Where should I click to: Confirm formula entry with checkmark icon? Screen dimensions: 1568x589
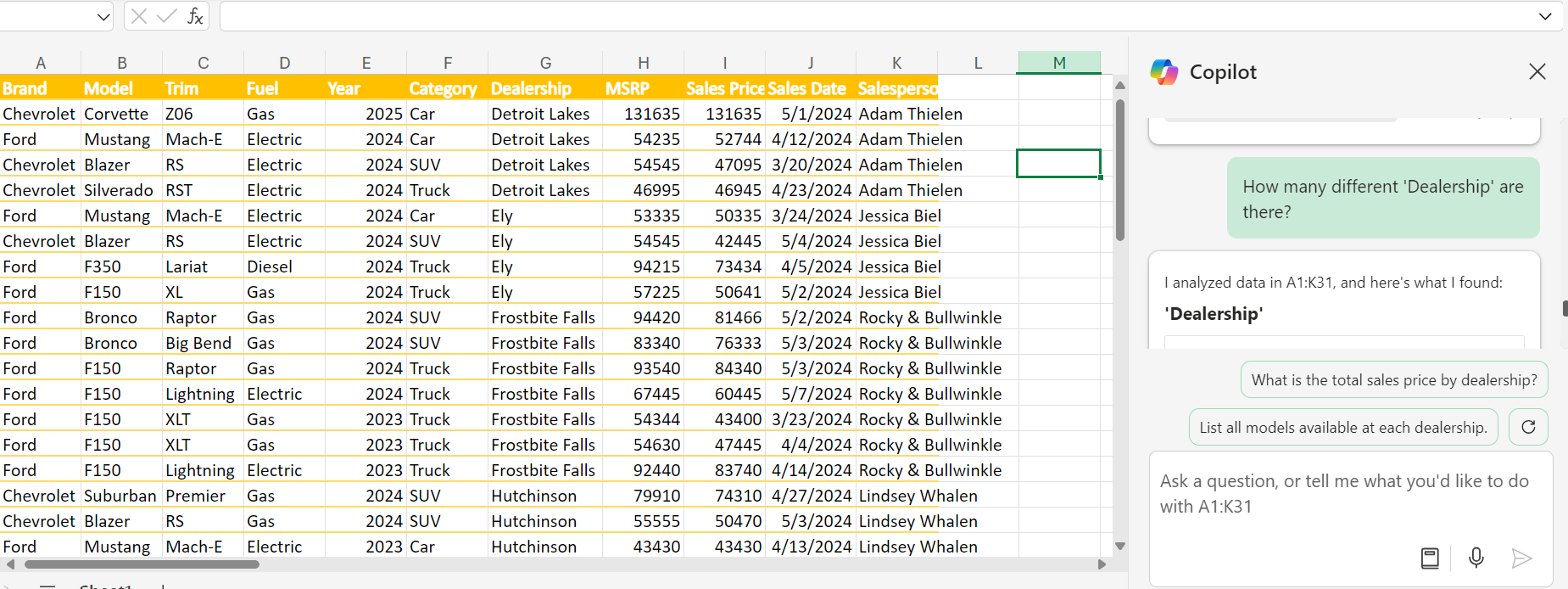[x=167, y=16]
